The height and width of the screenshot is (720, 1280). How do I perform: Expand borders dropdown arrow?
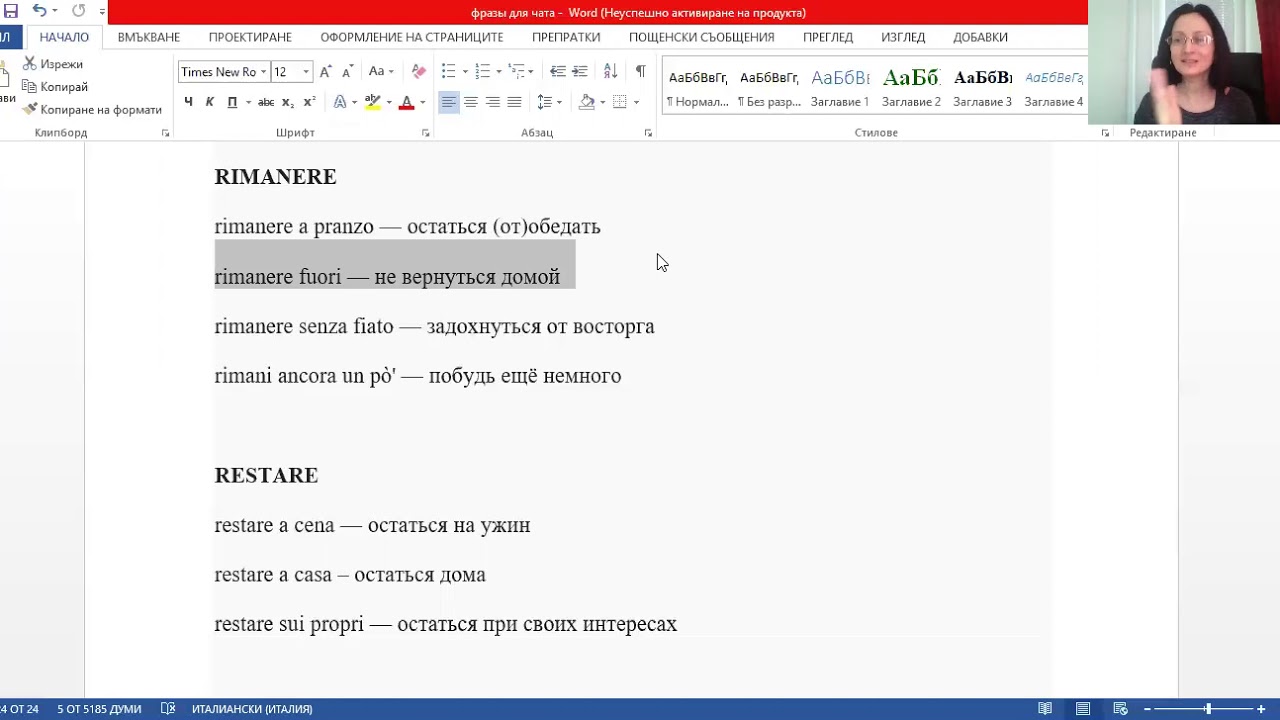coord(636,102)
